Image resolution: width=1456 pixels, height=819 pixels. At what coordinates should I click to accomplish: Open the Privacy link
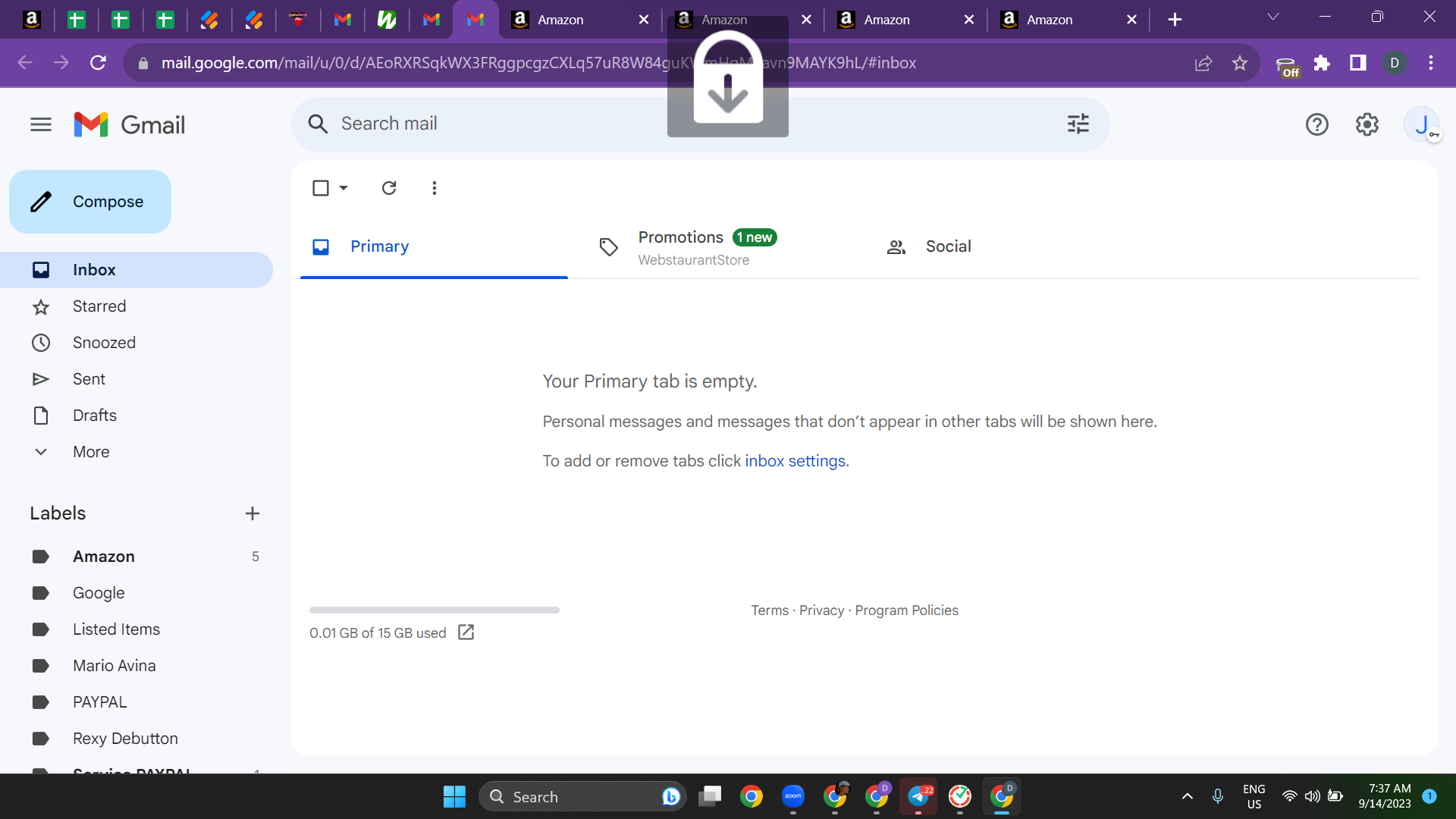pos(821,610)
